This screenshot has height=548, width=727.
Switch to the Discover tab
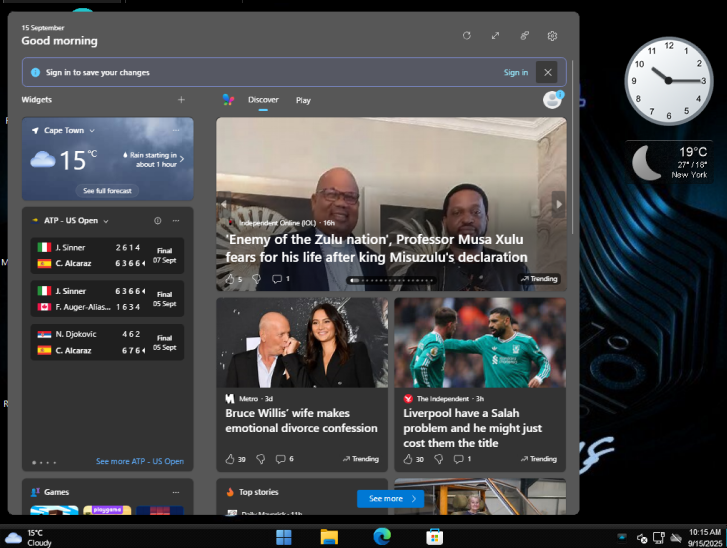[x=263, y=100]
